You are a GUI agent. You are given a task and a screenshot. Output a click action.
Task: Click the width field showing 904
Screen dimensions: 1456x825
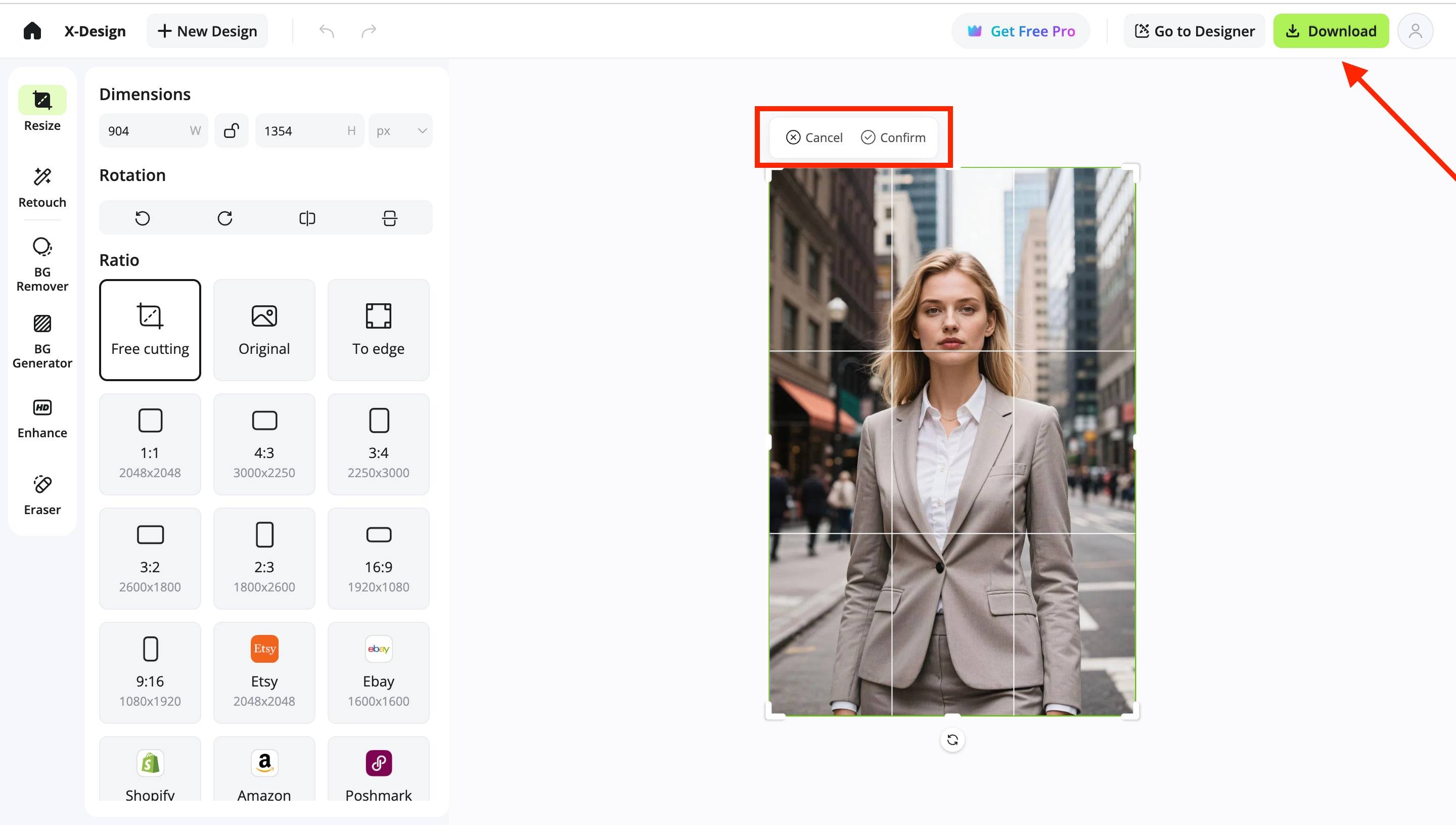154,131
